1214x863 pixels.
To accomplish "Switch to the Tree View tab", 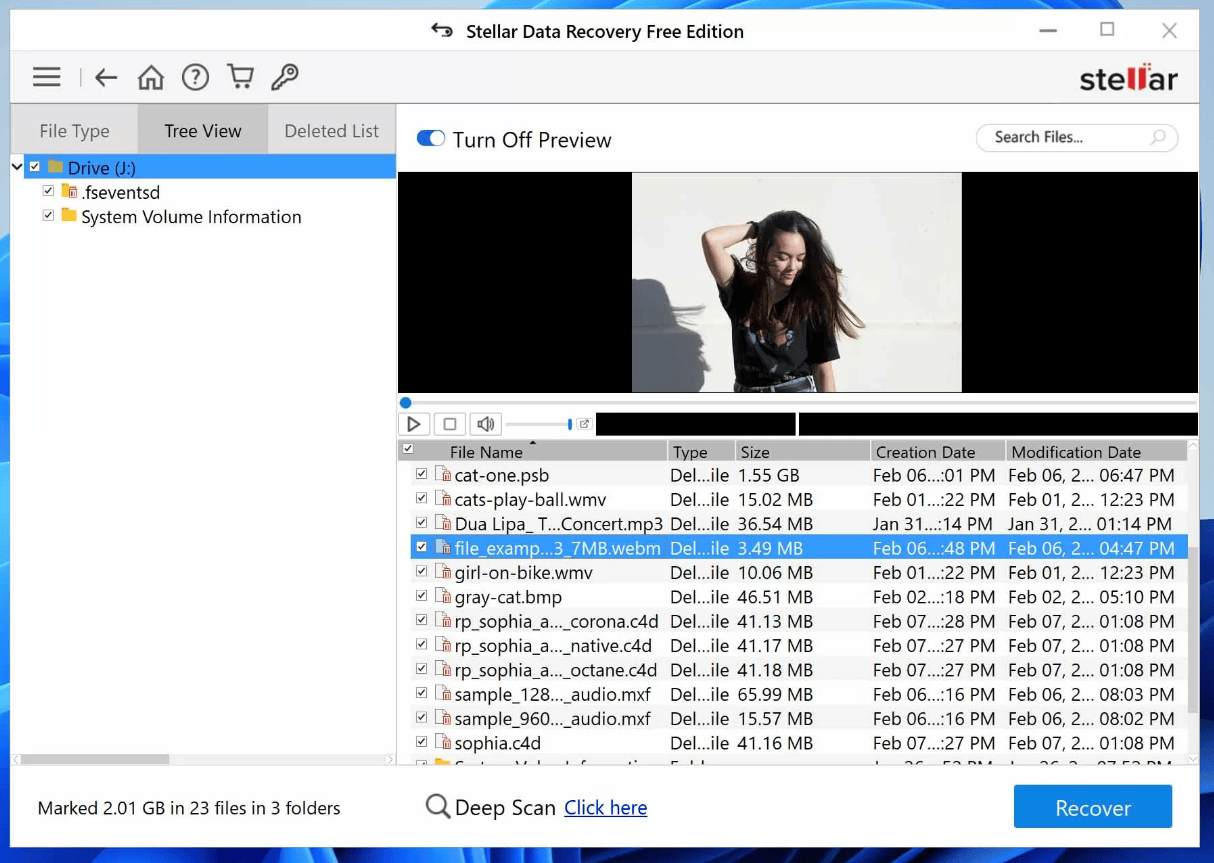I will 203,131.
